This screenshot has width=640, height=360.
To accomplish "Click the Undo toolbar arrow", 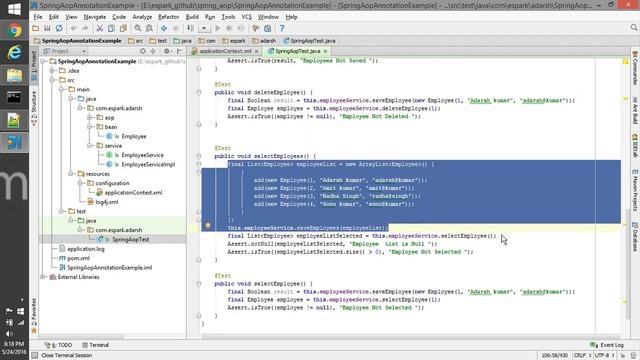I will tap(73, 28).
